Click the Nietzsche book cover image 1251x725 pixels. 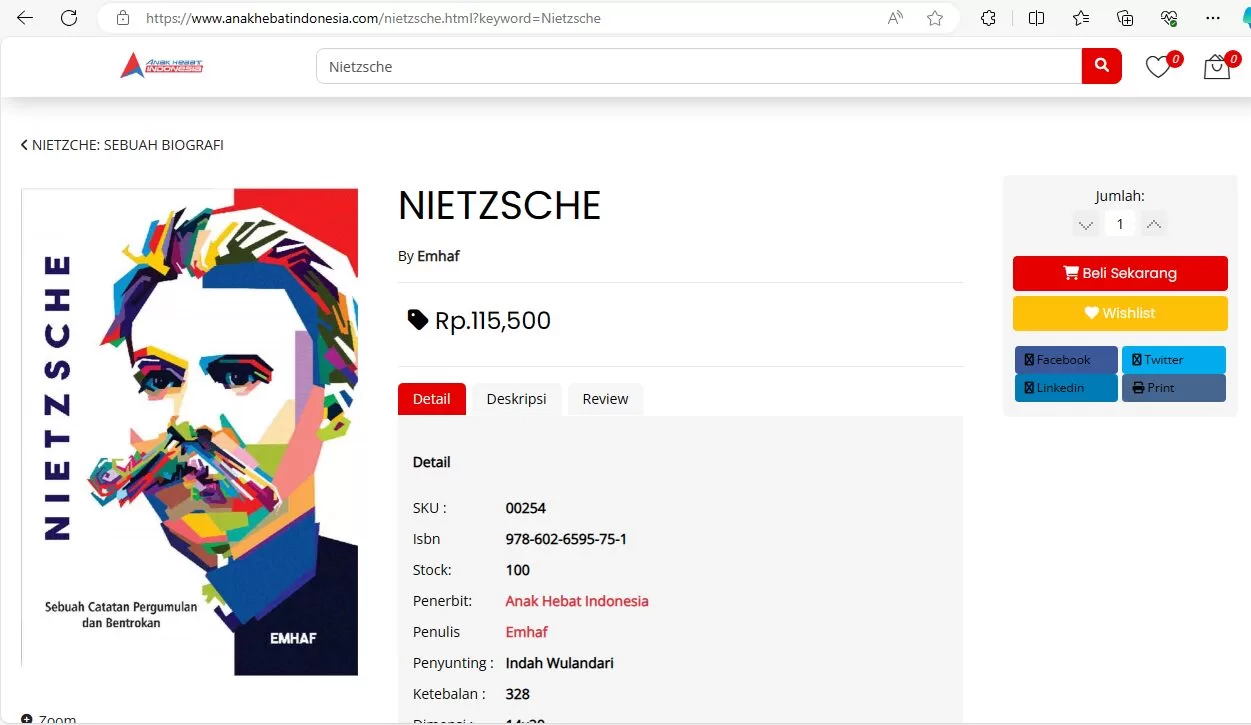point(190,431)
